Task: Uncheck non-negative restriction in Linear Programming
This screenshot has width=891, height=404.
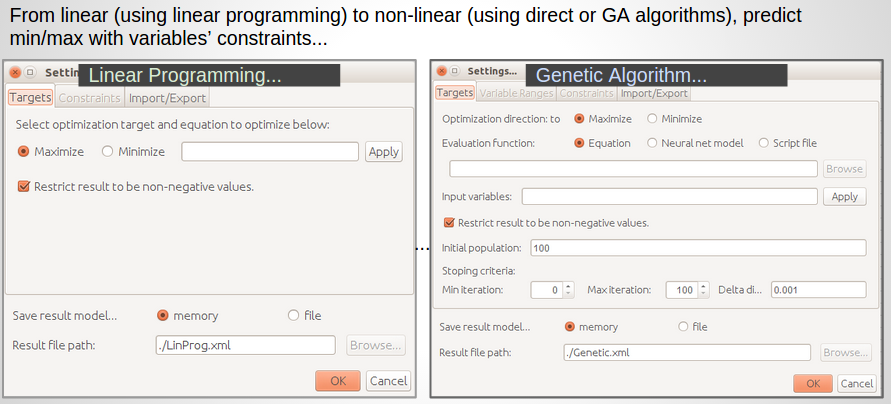Action: [23, 186]
